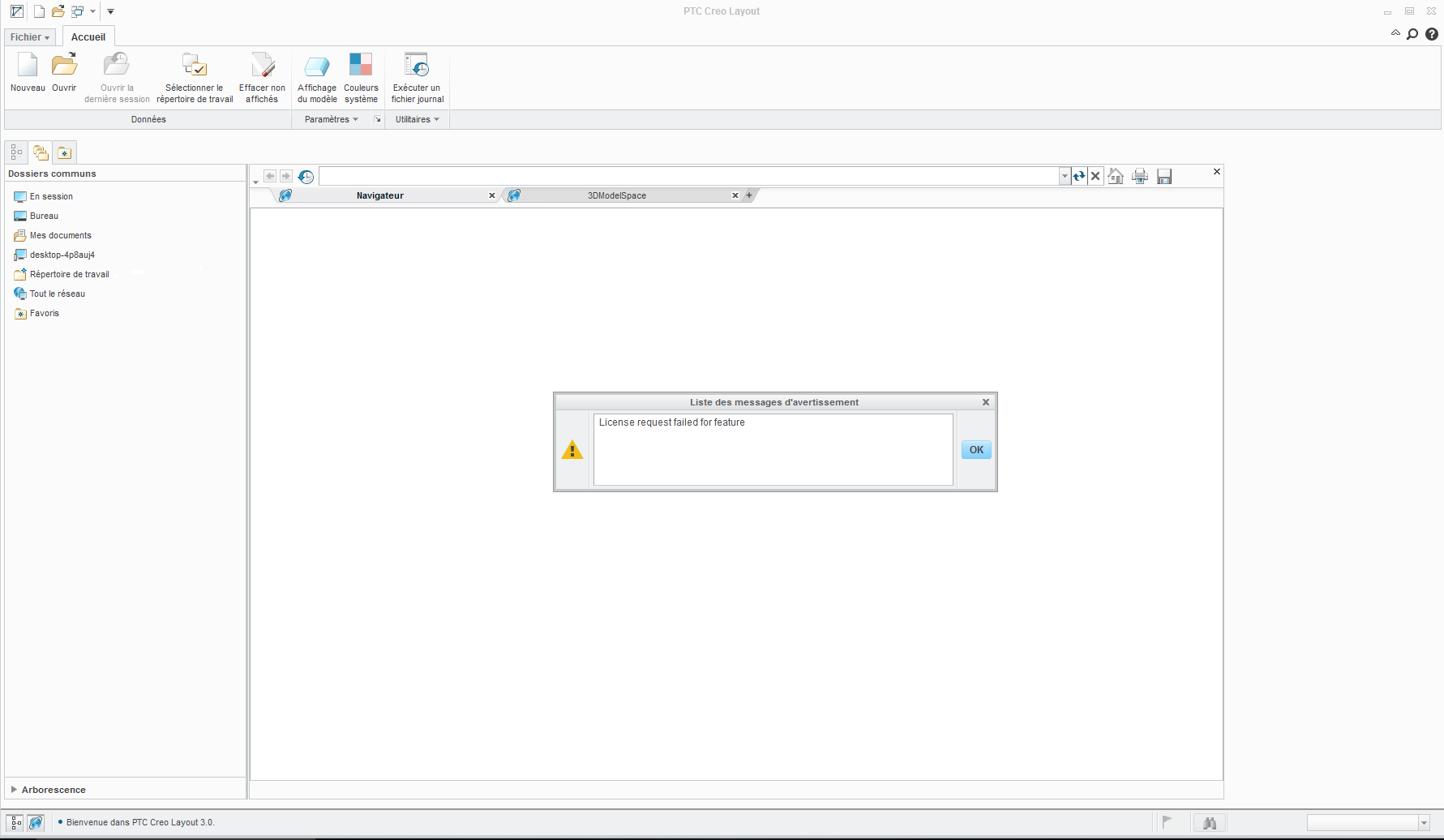Go to browser home page icon
Screen dimensions: 1444x840
pyautogui.click(x=1116, y=176)
